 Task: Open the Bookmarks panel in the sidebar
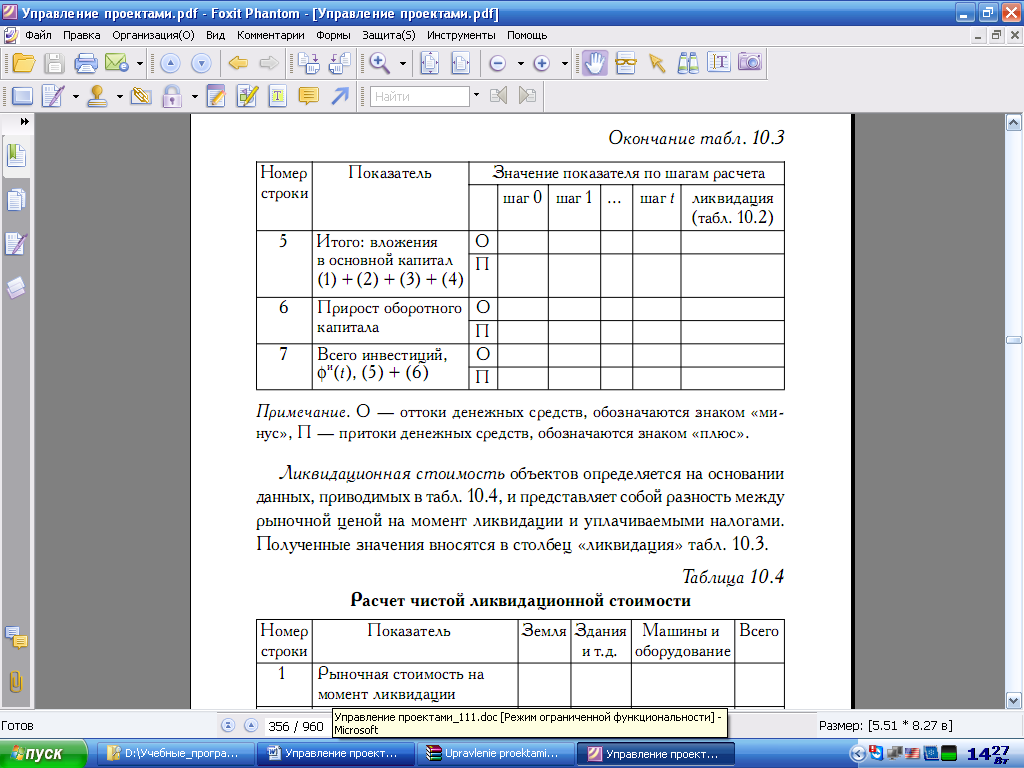point(16,156)
